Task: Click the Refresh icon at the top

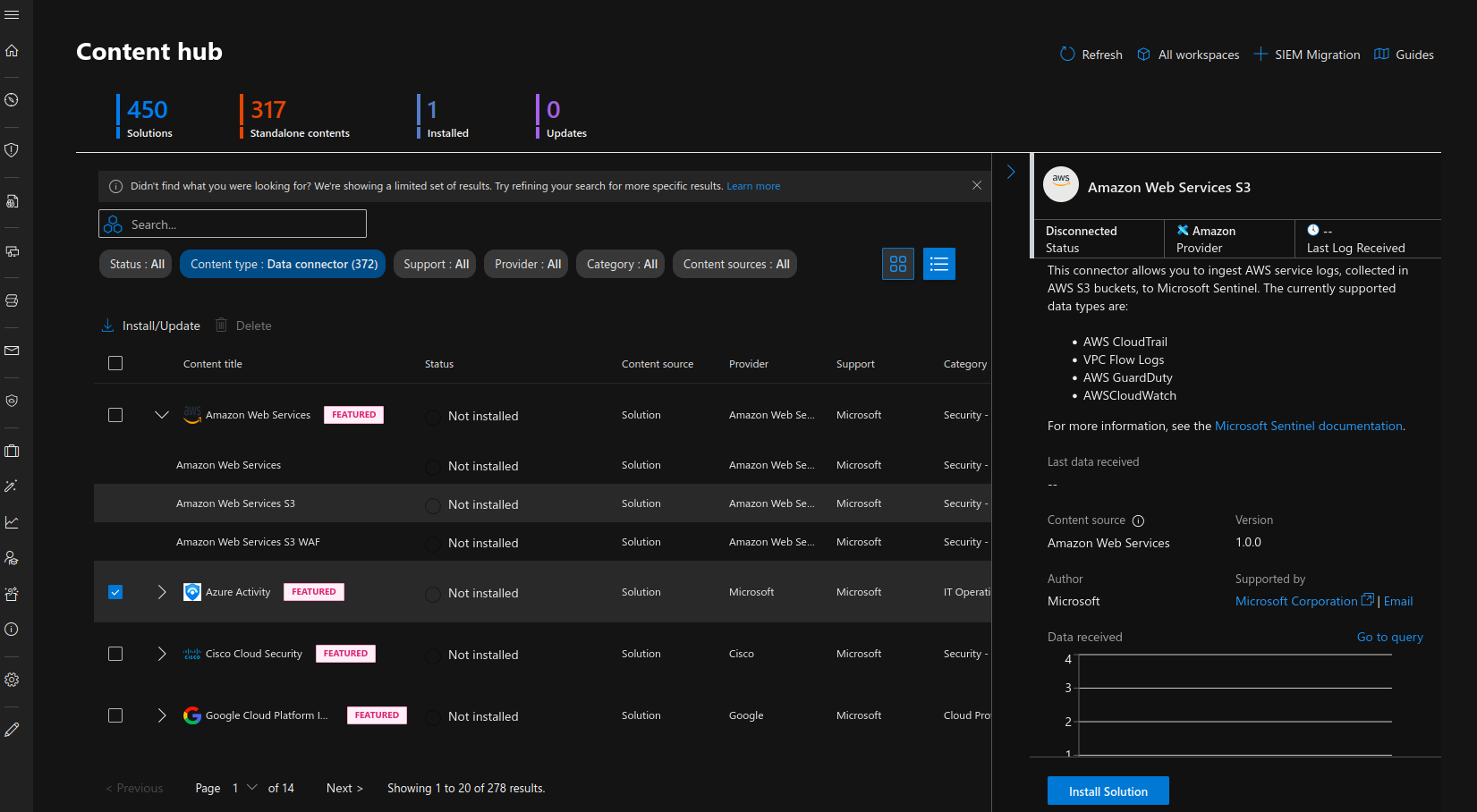Action: [1066, 54]
